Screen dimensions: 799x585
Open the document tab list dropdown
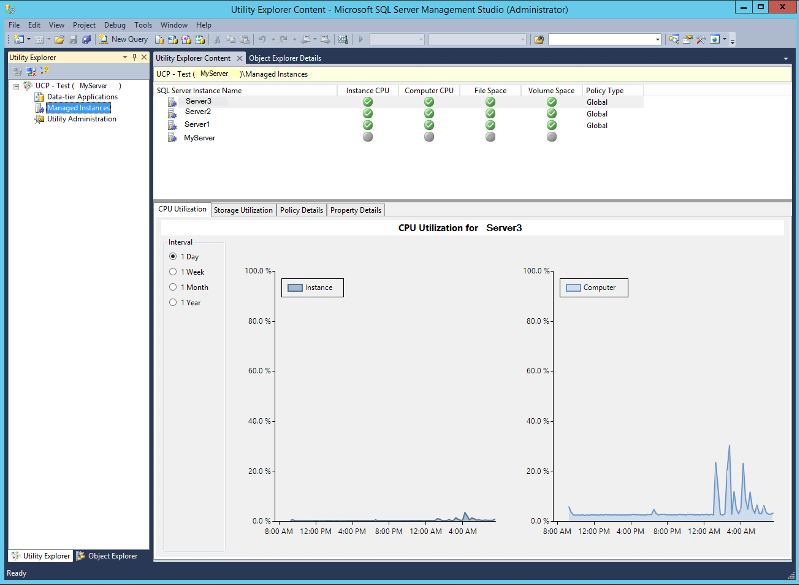[x=785, y=59]
